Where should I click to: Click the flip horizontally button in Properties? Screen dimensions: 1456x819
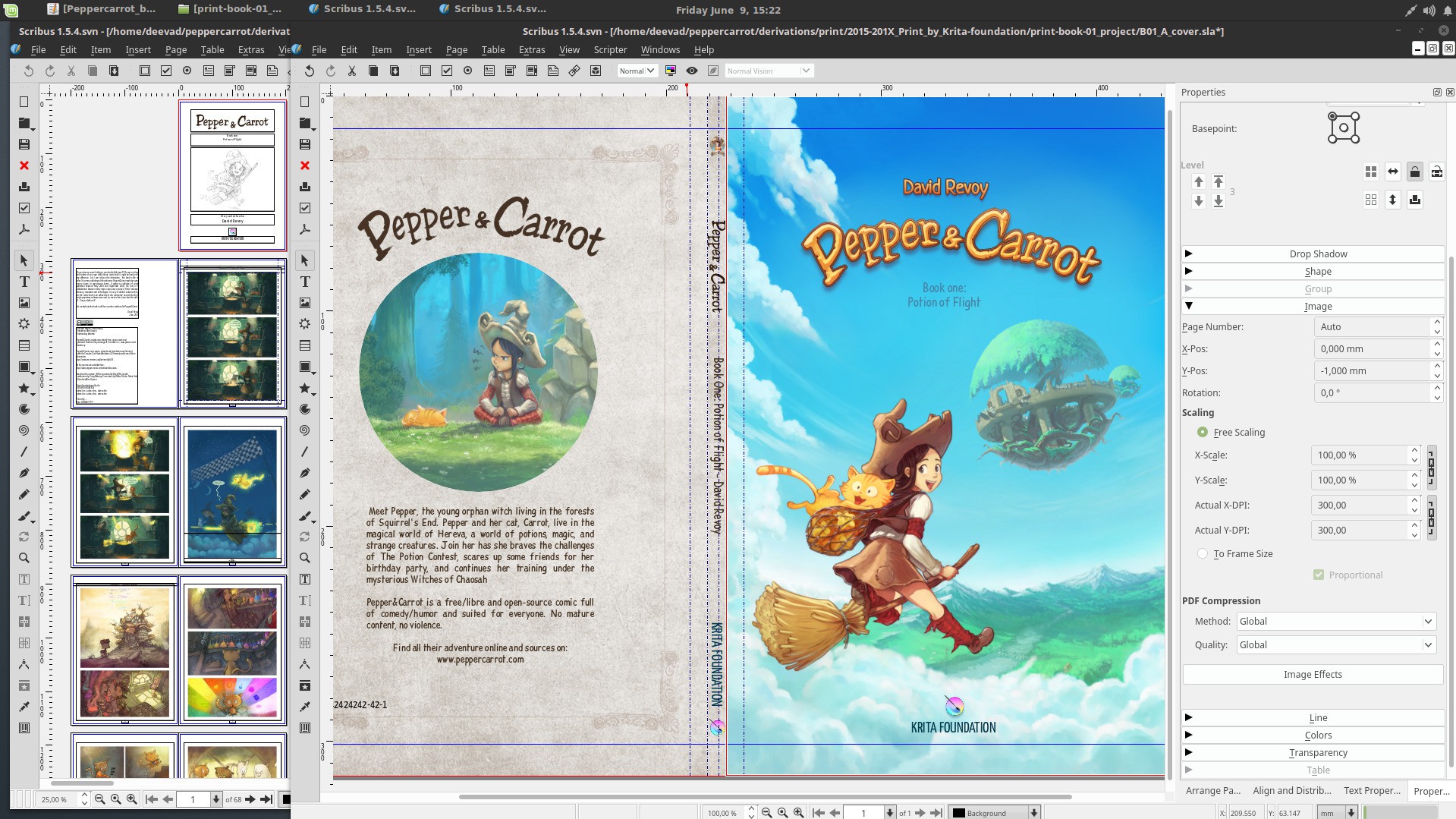[x=1392, y=172]
